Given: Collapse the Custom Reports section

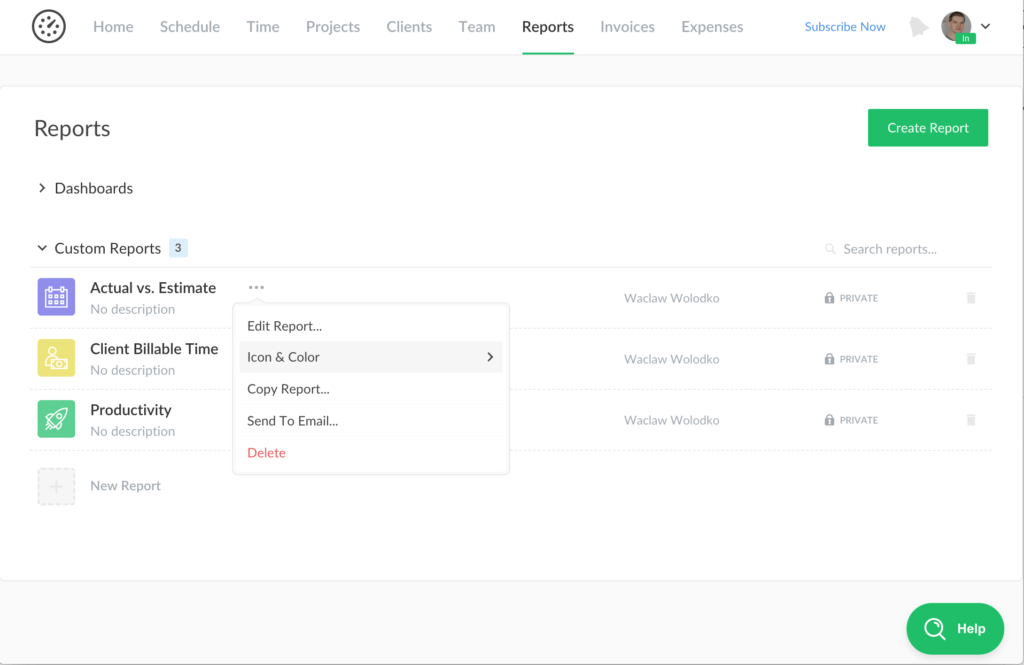Looking at the screenshot, I should click(42, 248).
